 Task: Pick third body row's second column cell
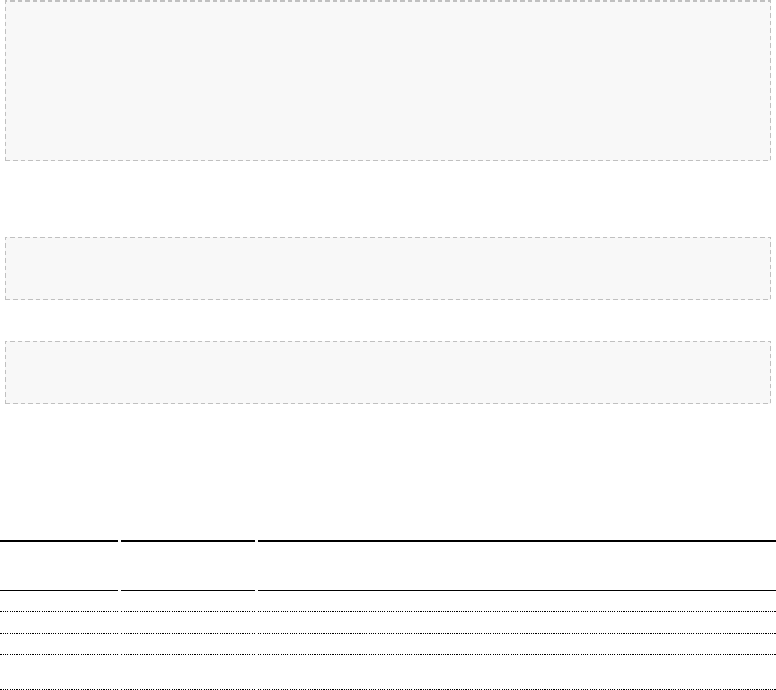(x=187, y=644)
